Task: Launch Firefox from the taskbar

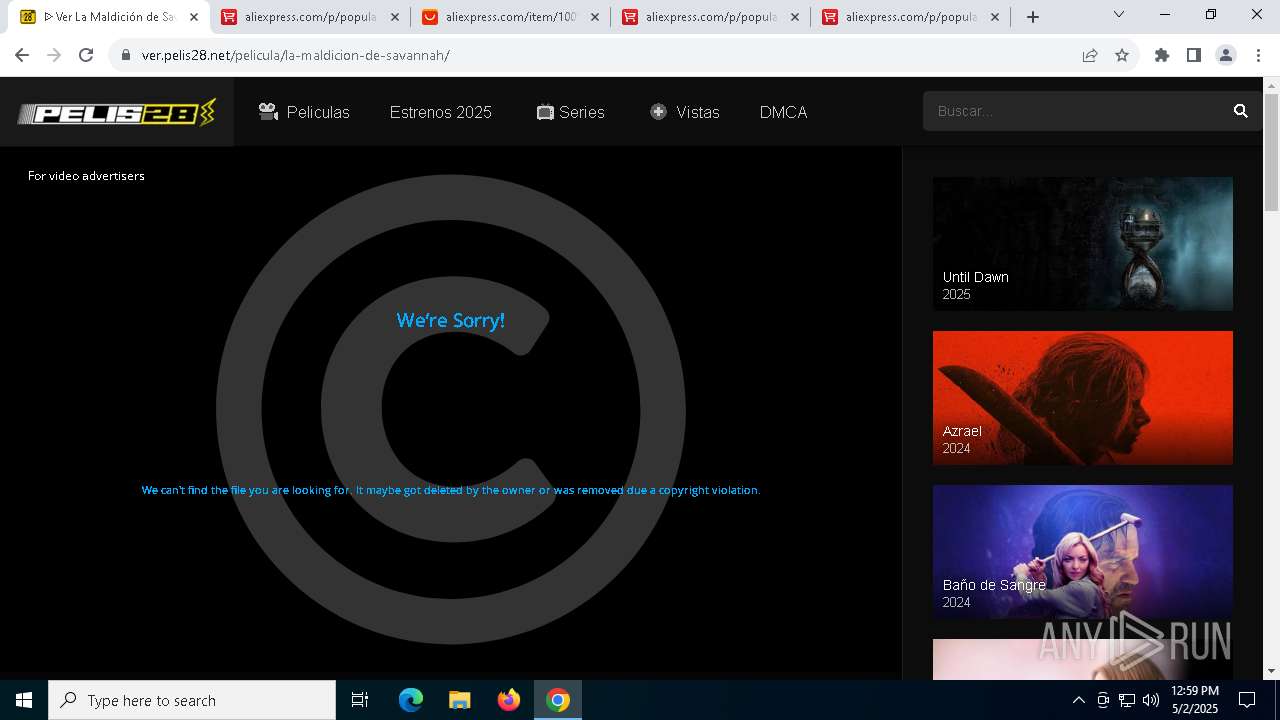Action: pyautogui.click(x=509, y=700)
